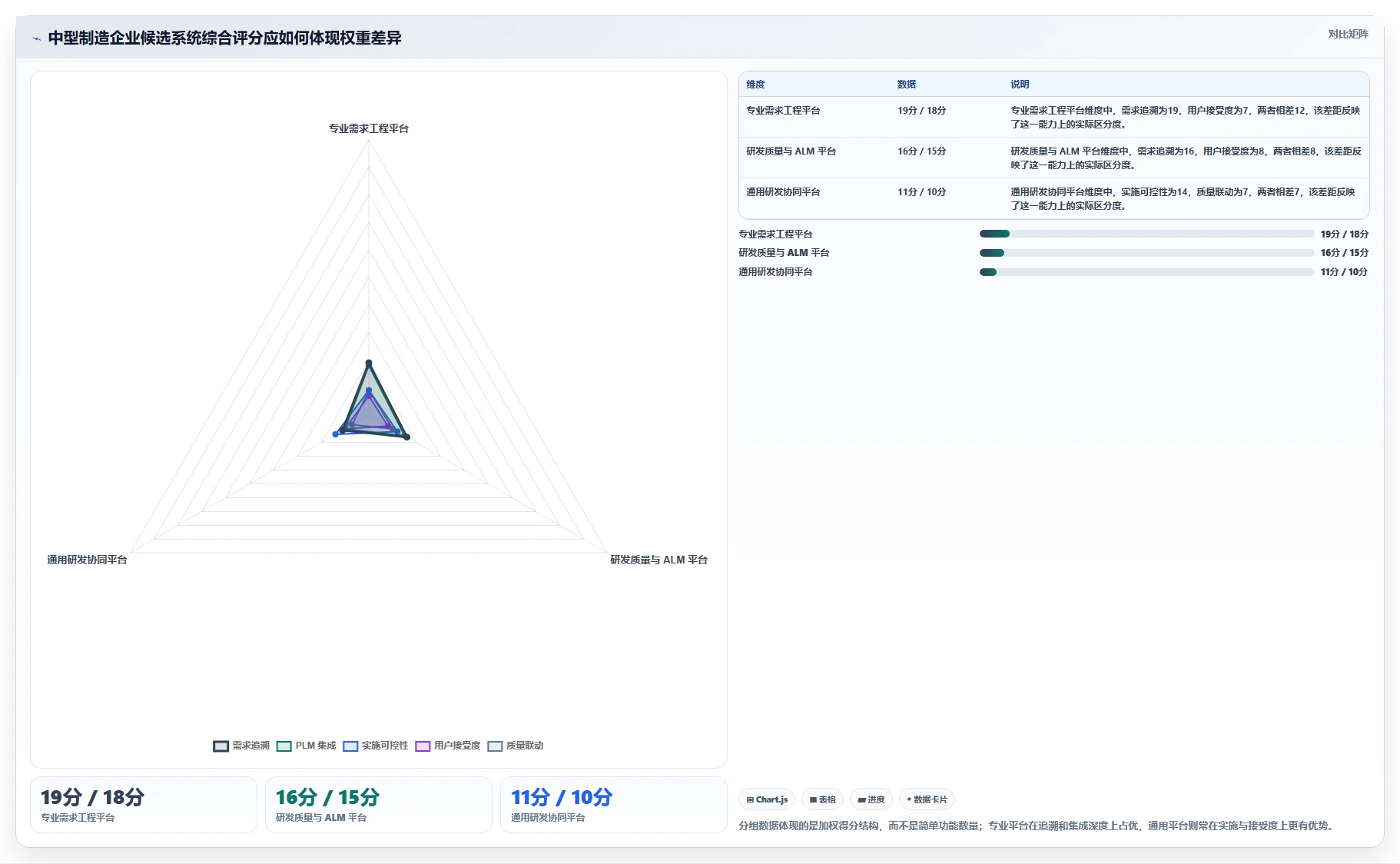
Task: Click the 专业需求工程平台 radar axis label
Action: coord(369,128)
